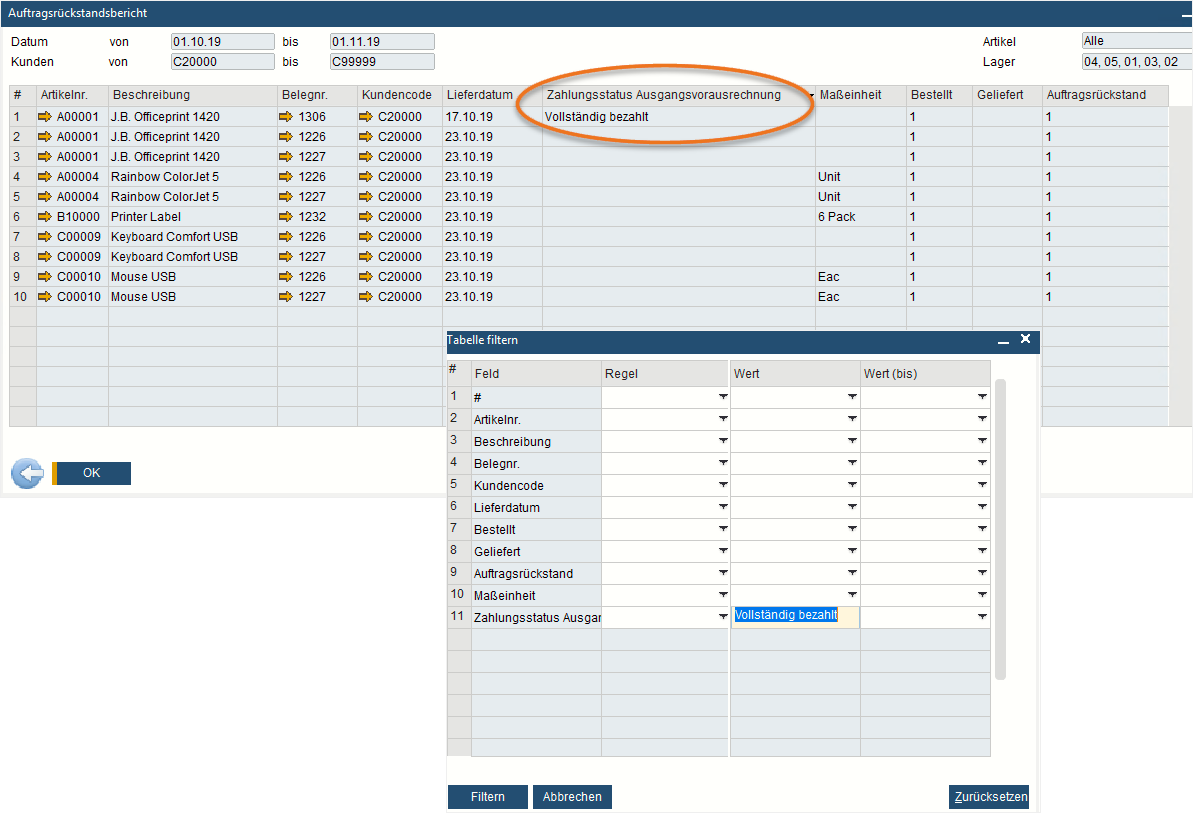Click the Abbrechen button
This screenshot has width=1193, height=813.
pos(572,796)
